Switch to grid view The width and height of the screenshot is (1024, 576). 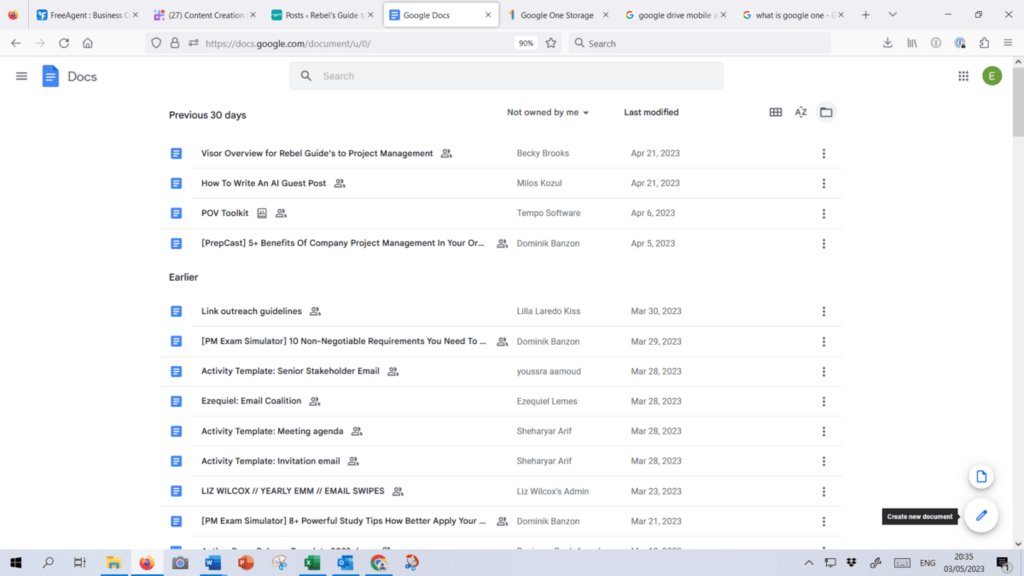(x=775, y=112)
